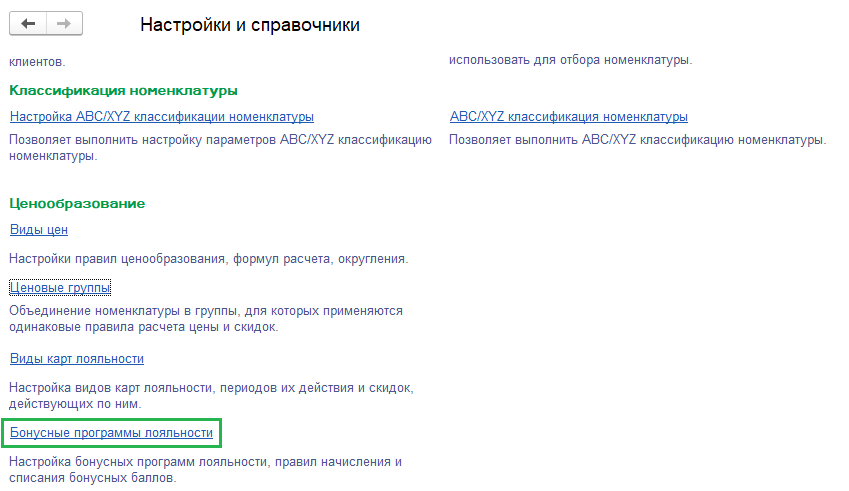
Task: Select description 'Позволяет выполнить ABC/XYZ классификацию номенклатуры.'
Action: [x=637, y=140]
